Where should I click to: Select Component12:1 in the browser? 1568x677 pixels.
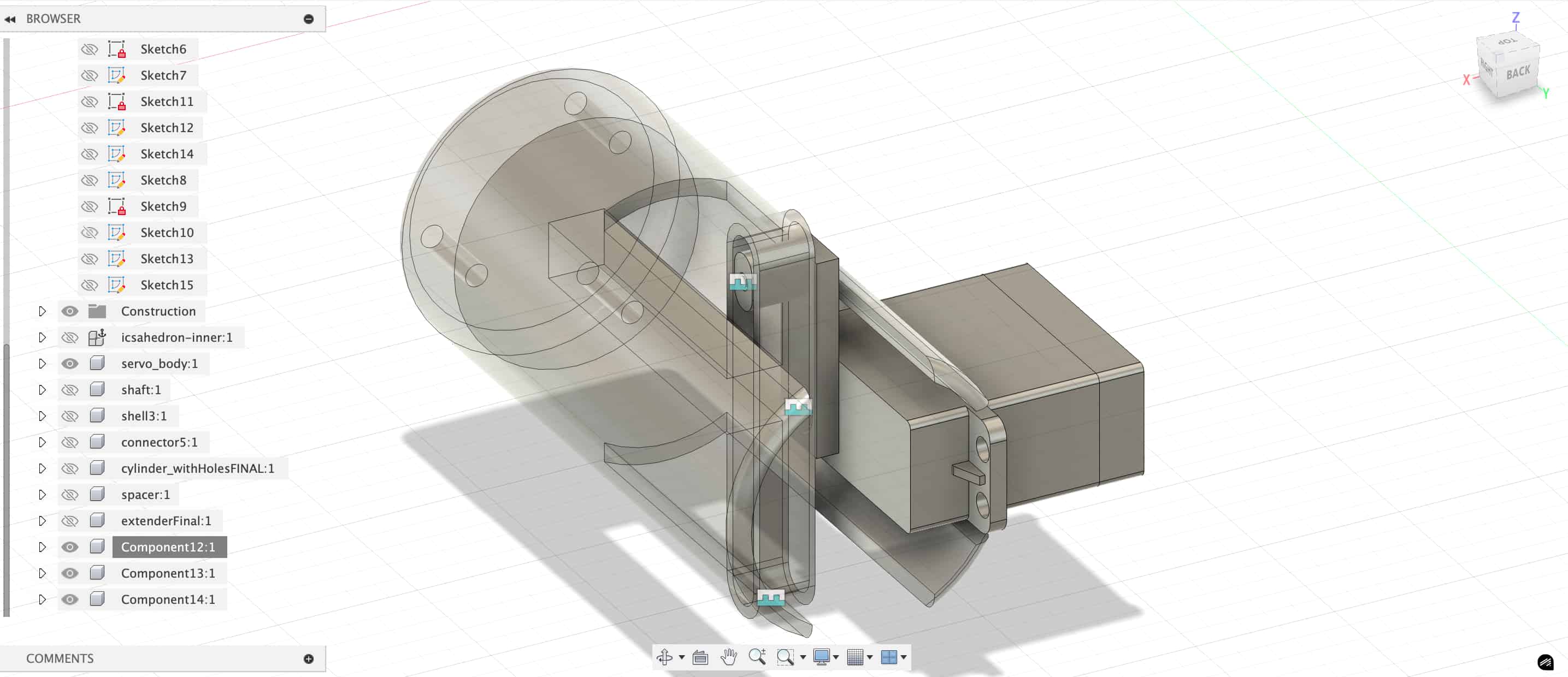tap(168, 547)
